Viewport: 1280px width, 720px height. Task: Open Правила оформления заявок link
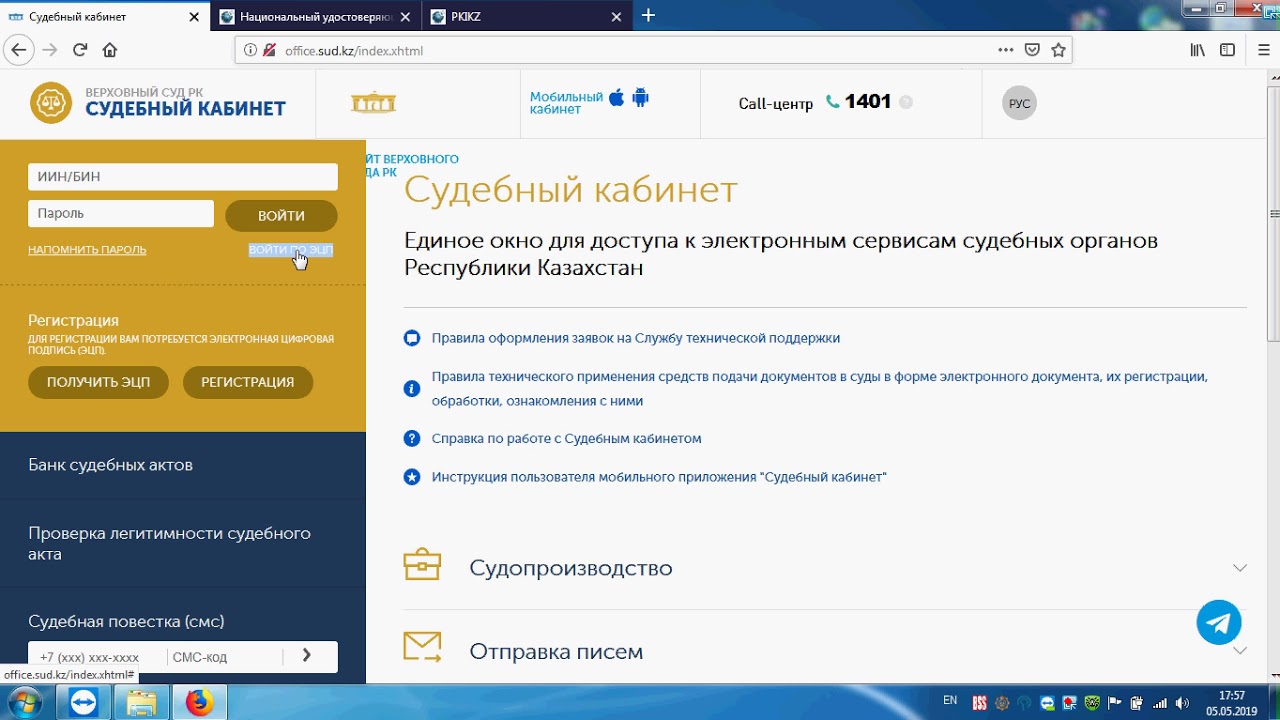pos(636,338)
